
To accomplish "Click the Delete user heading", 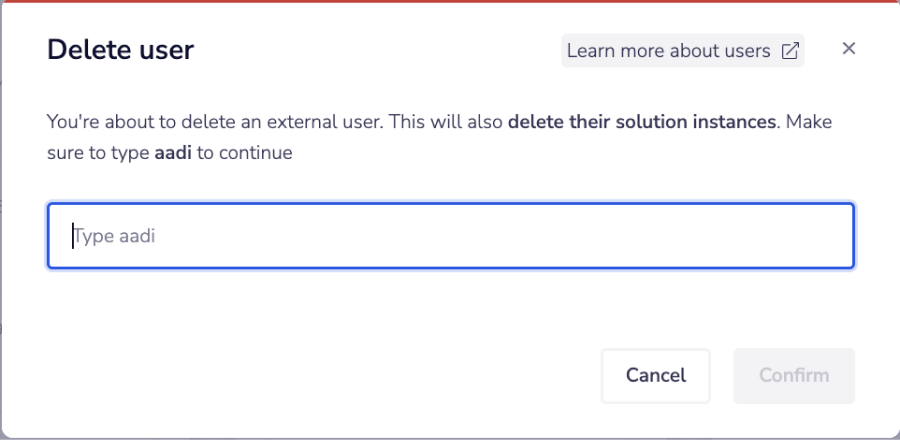I will 121,50.
